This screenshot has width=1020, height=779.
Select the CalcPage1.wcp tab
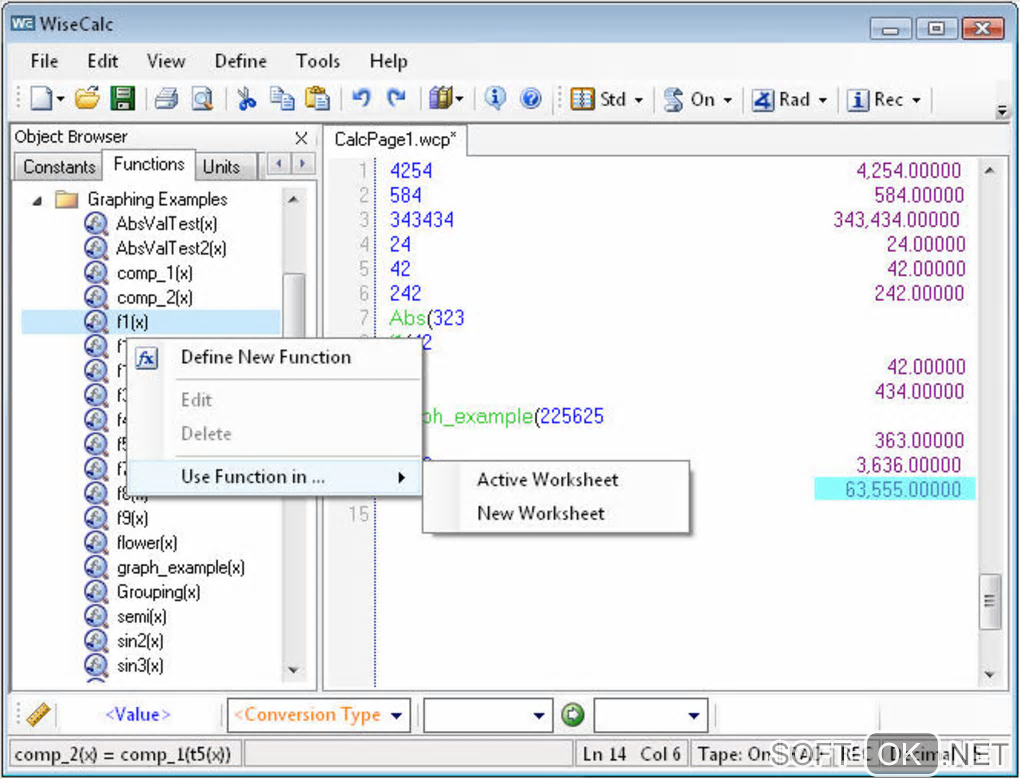click(x=396, y=139)
